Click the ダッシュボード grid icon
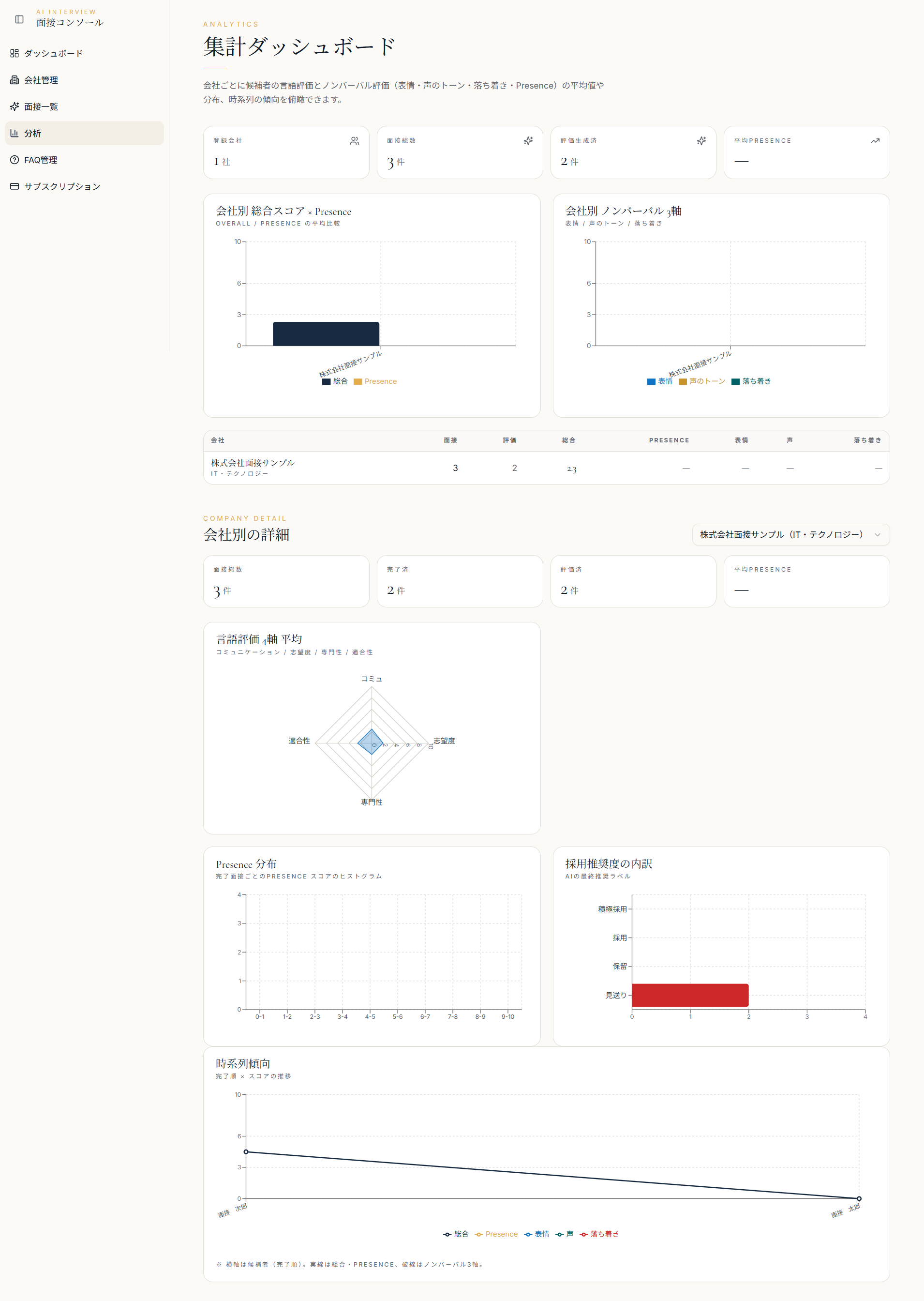This screenshot has width=924, height=1301. [x=15, y=54]
